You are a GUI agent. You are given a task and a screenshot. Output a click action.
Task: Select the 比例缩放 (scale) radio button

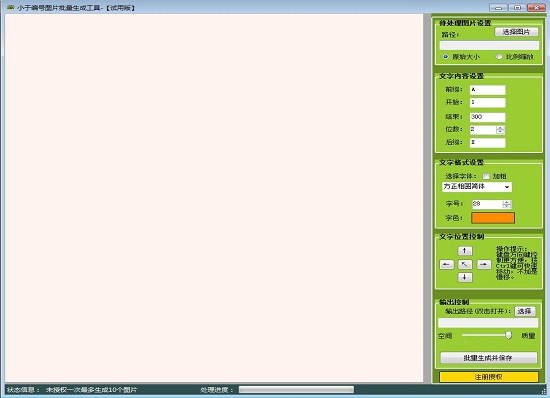[499, 56]
